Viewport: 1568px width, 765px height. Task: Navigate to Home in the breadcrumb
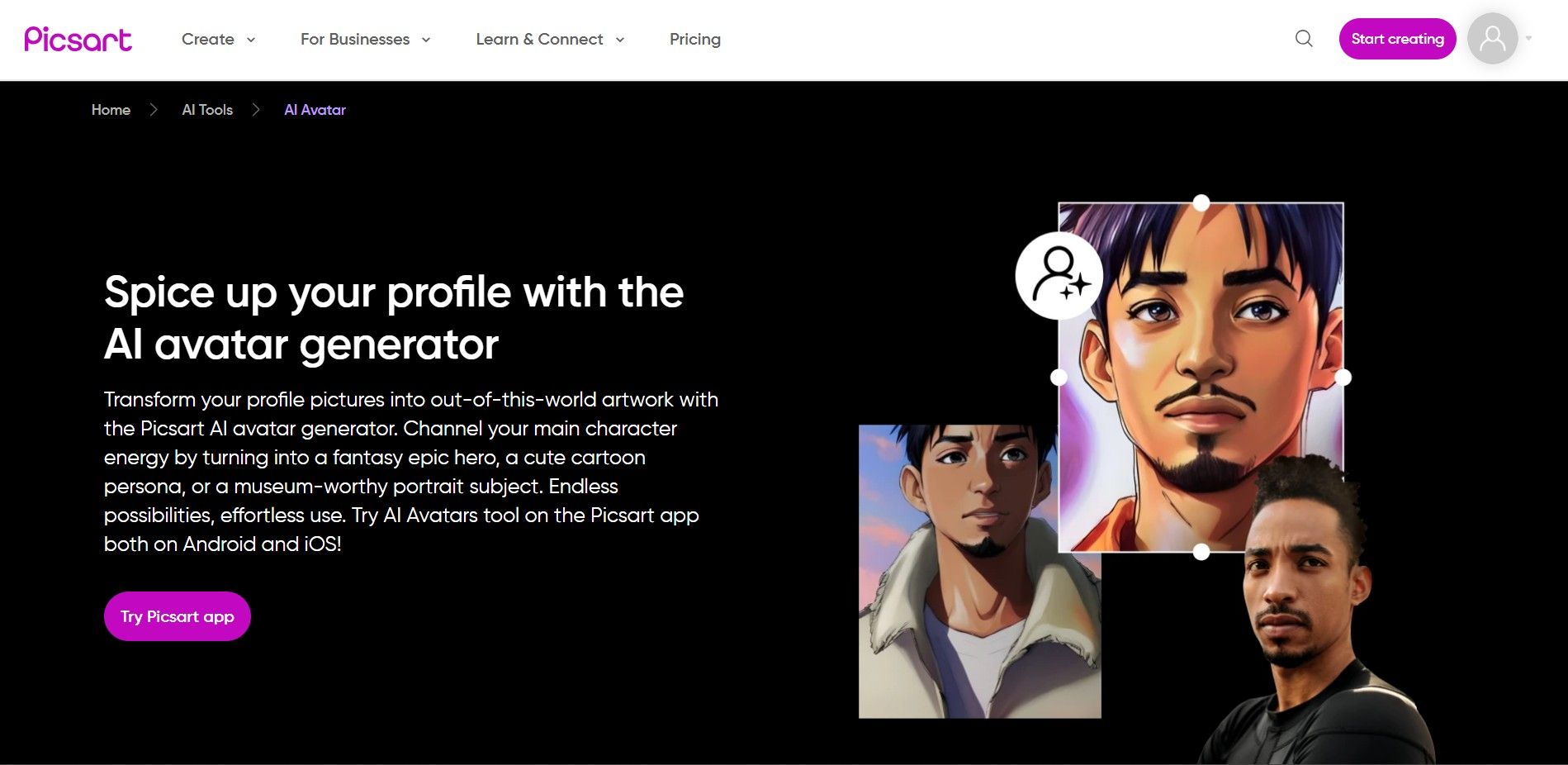[111, 110]
